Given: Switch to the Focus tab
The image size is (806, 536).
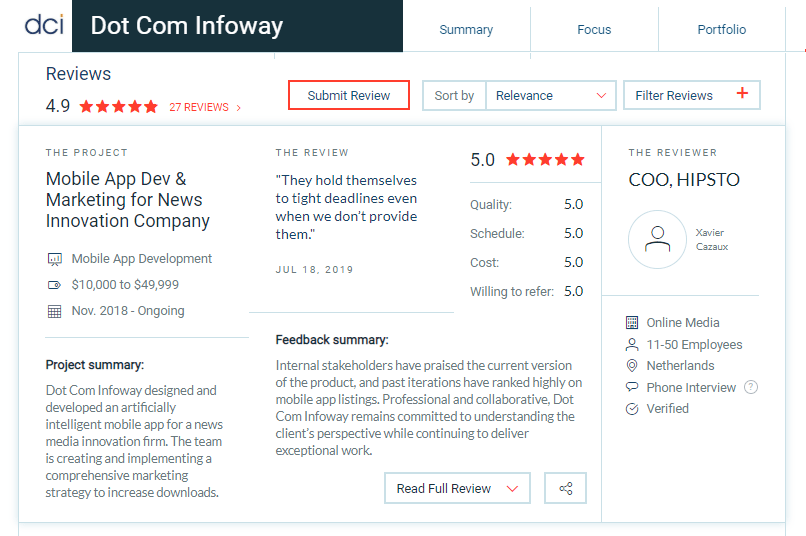Looking at the screenshot, I should (x=594, y=29).
